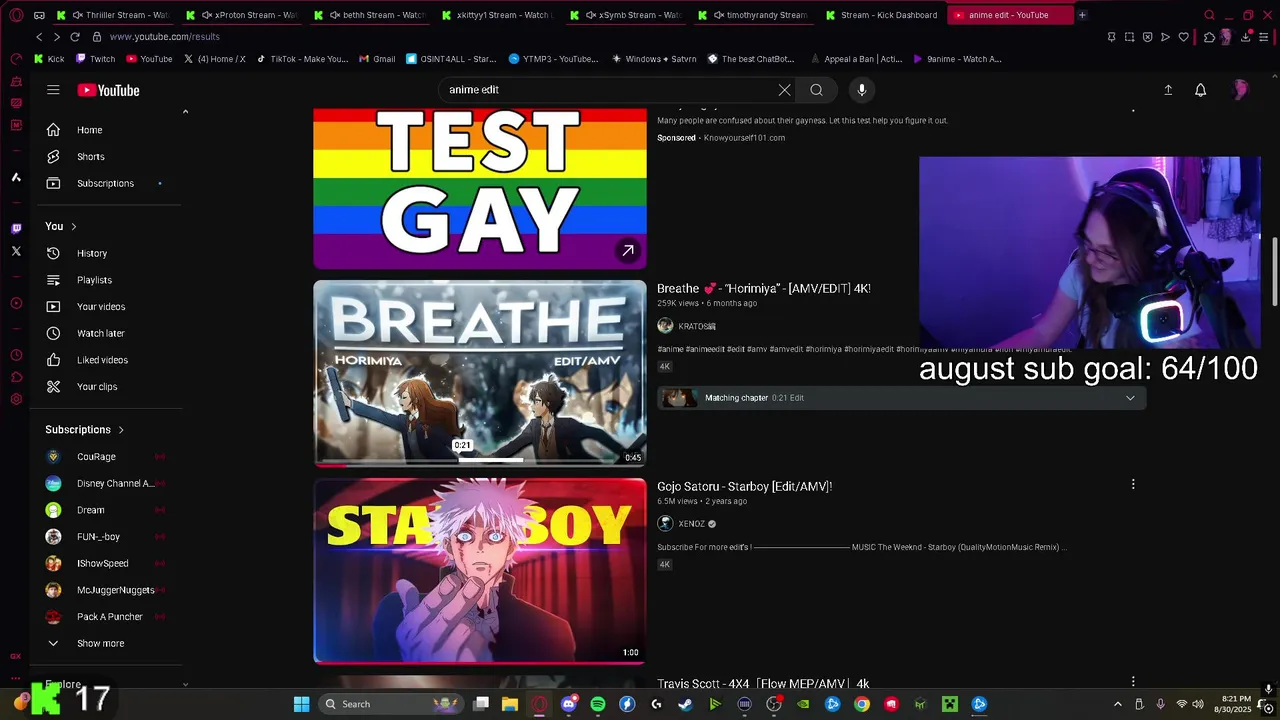Expand the You section chevron
This screenshot has height=720, width=1280.
click(x=73, y=226)
